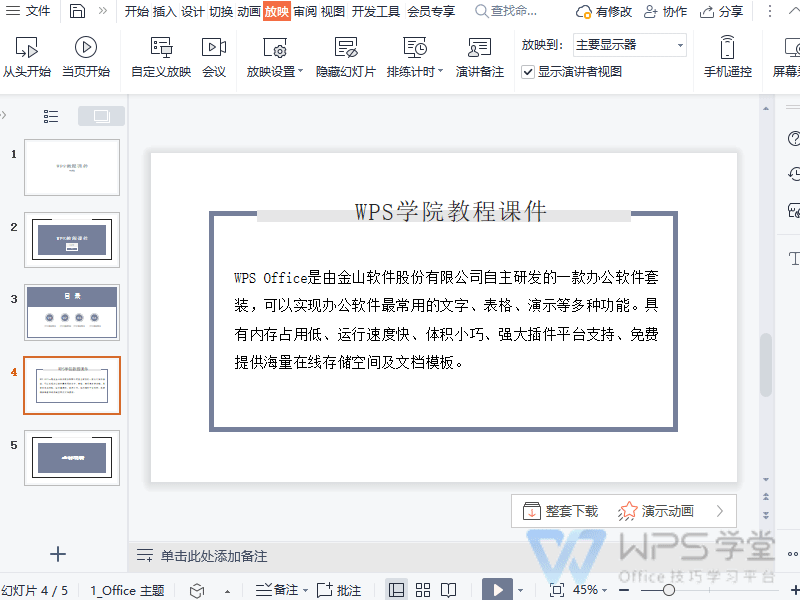Image resolution: width=800 pixels, height=600 pixels.
Task: Open custom slideshow (自定义放映)
Action: (x=161, y=57)
